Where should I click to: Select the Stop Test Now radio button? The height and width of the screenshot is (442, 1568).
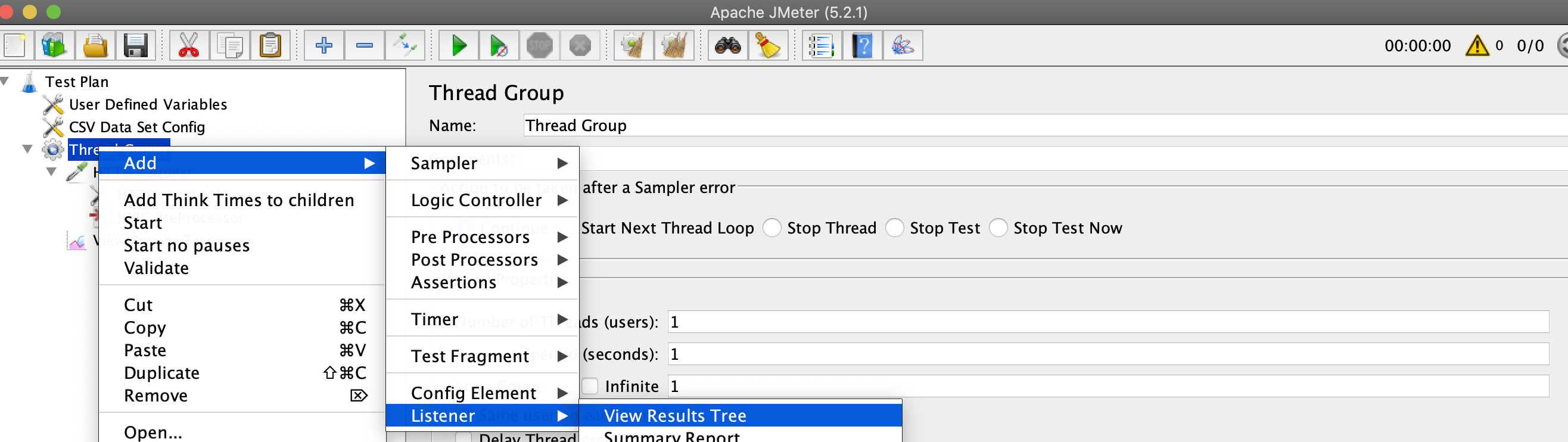point(998,228)
